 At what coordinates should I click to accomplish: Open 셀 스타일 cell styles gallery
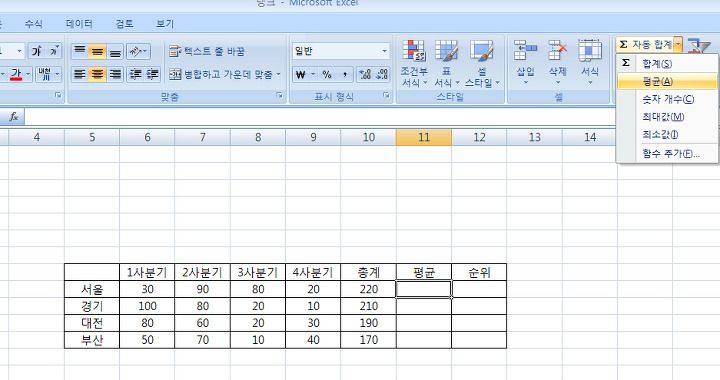tap(482, 63)
